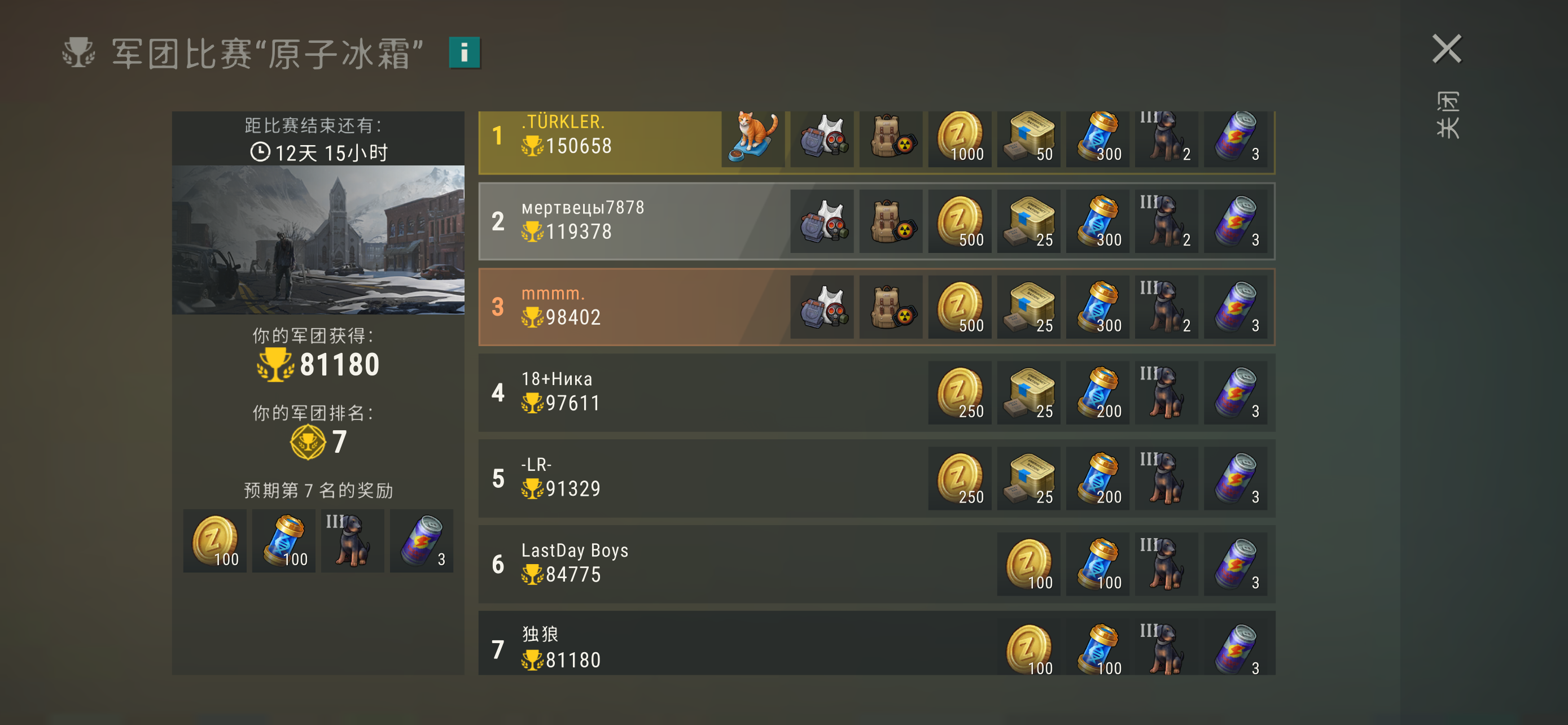Image resolution: width=1568 pixels, height=725 pixels.
Task: Tap the trophy icon beside tournament title
Action: (78, 53)
